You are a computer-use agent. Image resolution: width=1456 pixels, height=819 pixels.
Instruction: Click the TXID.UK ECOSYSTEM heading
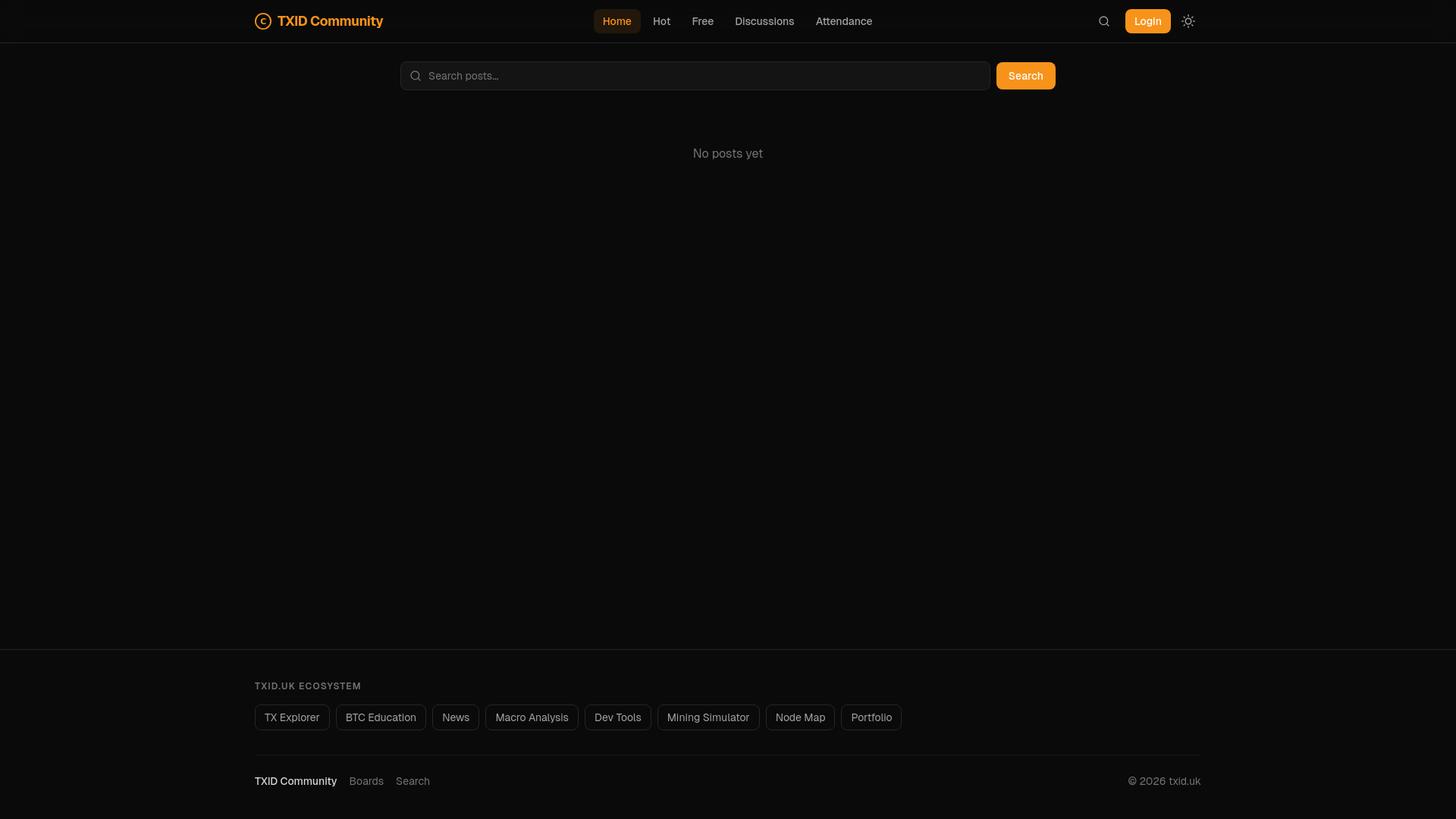tap(308, 686)
